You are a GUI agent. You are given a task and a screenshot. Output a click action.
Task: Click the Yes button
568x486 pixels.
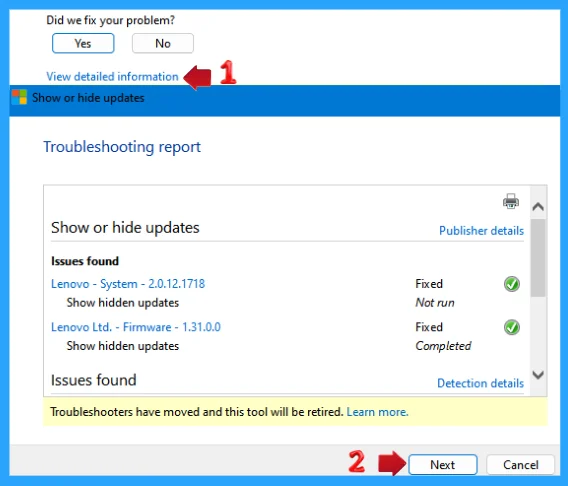click(x=83, y=43)
